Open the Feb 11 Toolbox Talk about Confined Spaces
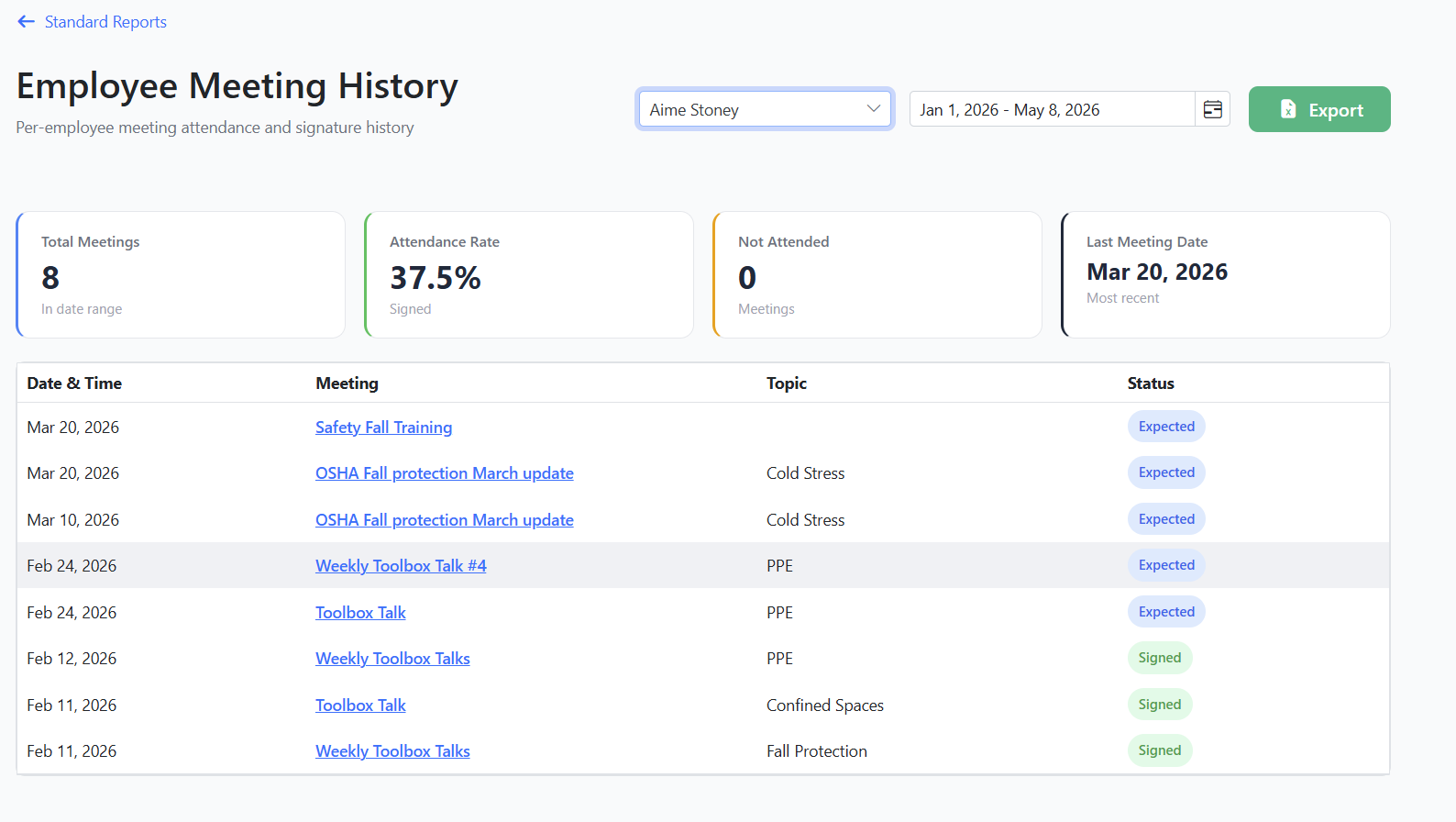Viewport: 1456px width, 822px height. 360,705
